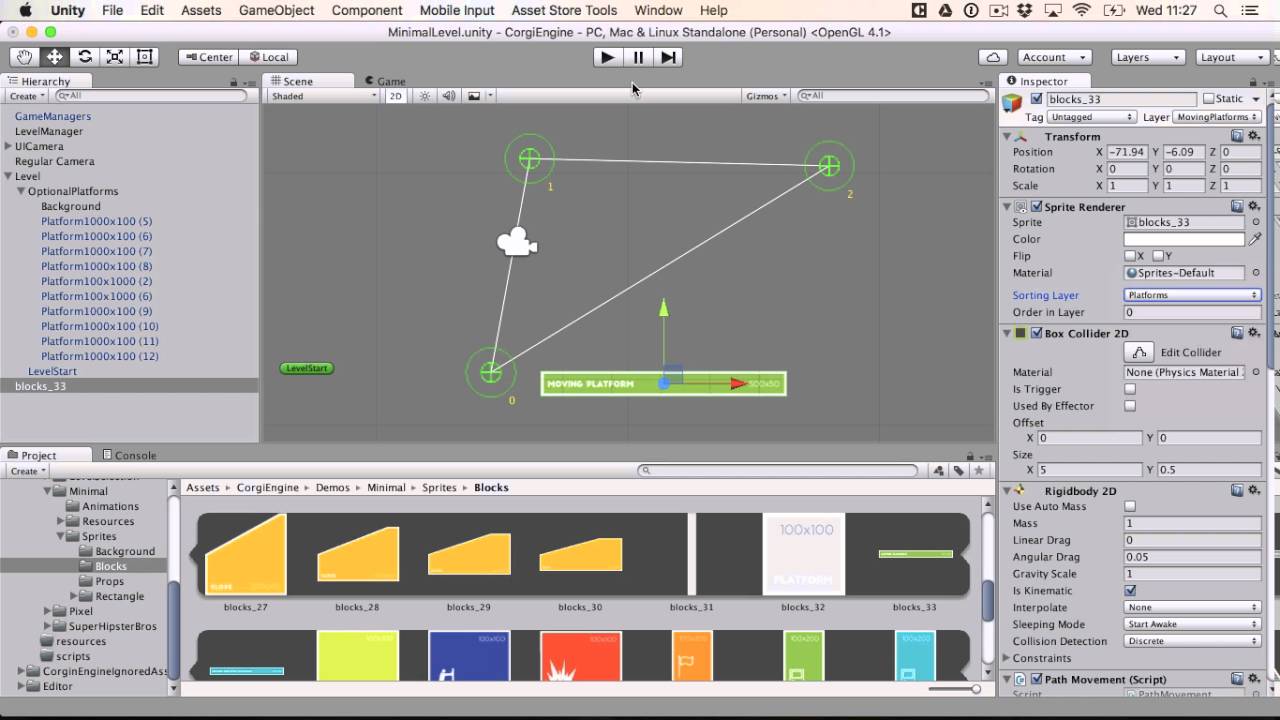Viewport: 1280px width, 720px height.
Task: Open the Layout dropdown
Action: pos(1233,57)
